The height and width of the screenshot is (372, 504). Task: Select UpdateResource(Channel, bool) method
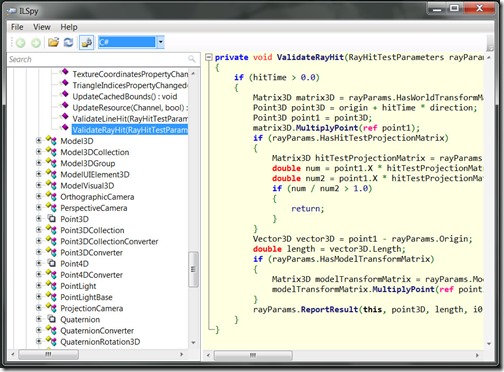point(130,108)
